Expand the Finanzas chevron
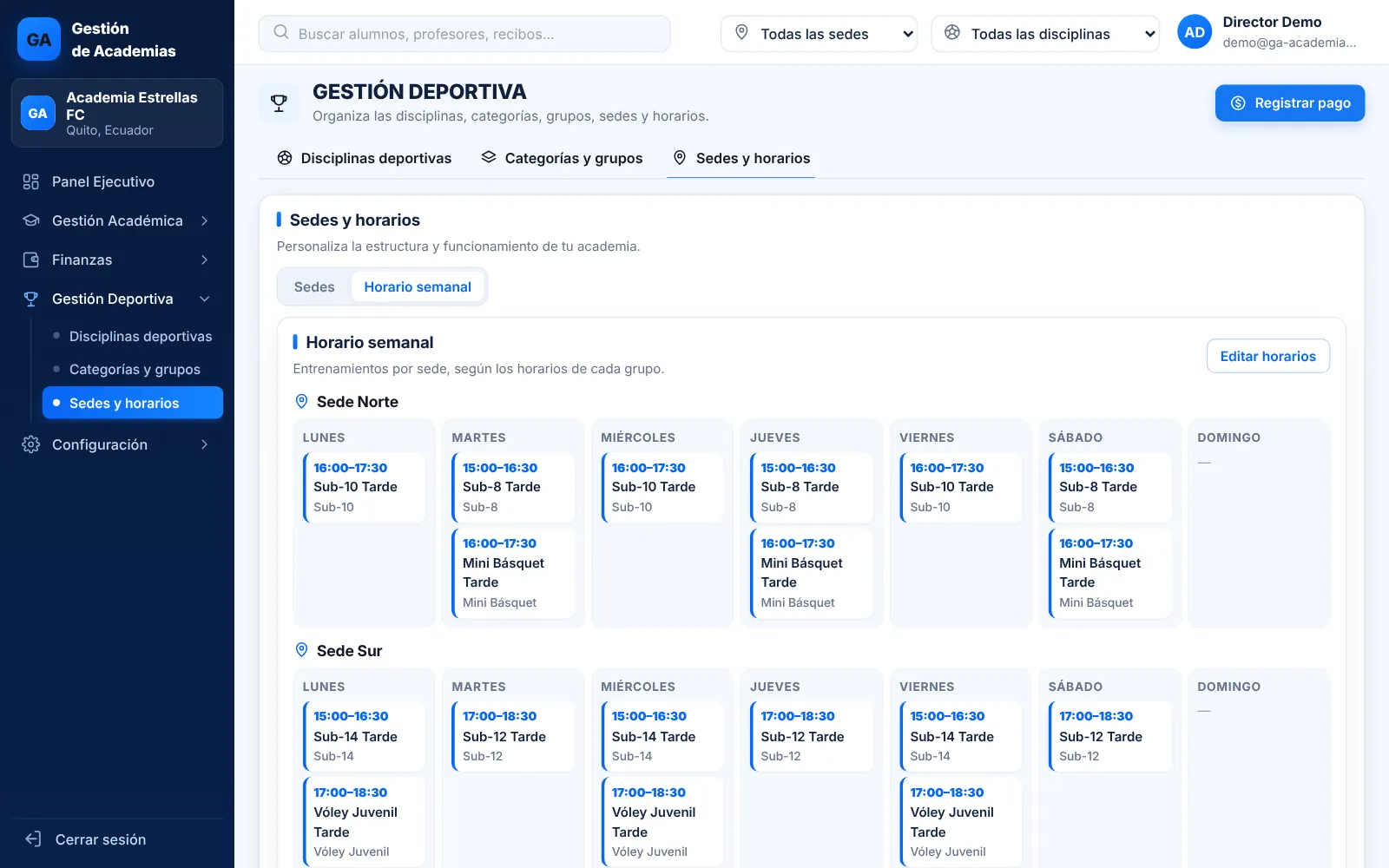Screen dimensions: 1389x868 (x=205, y=260)
